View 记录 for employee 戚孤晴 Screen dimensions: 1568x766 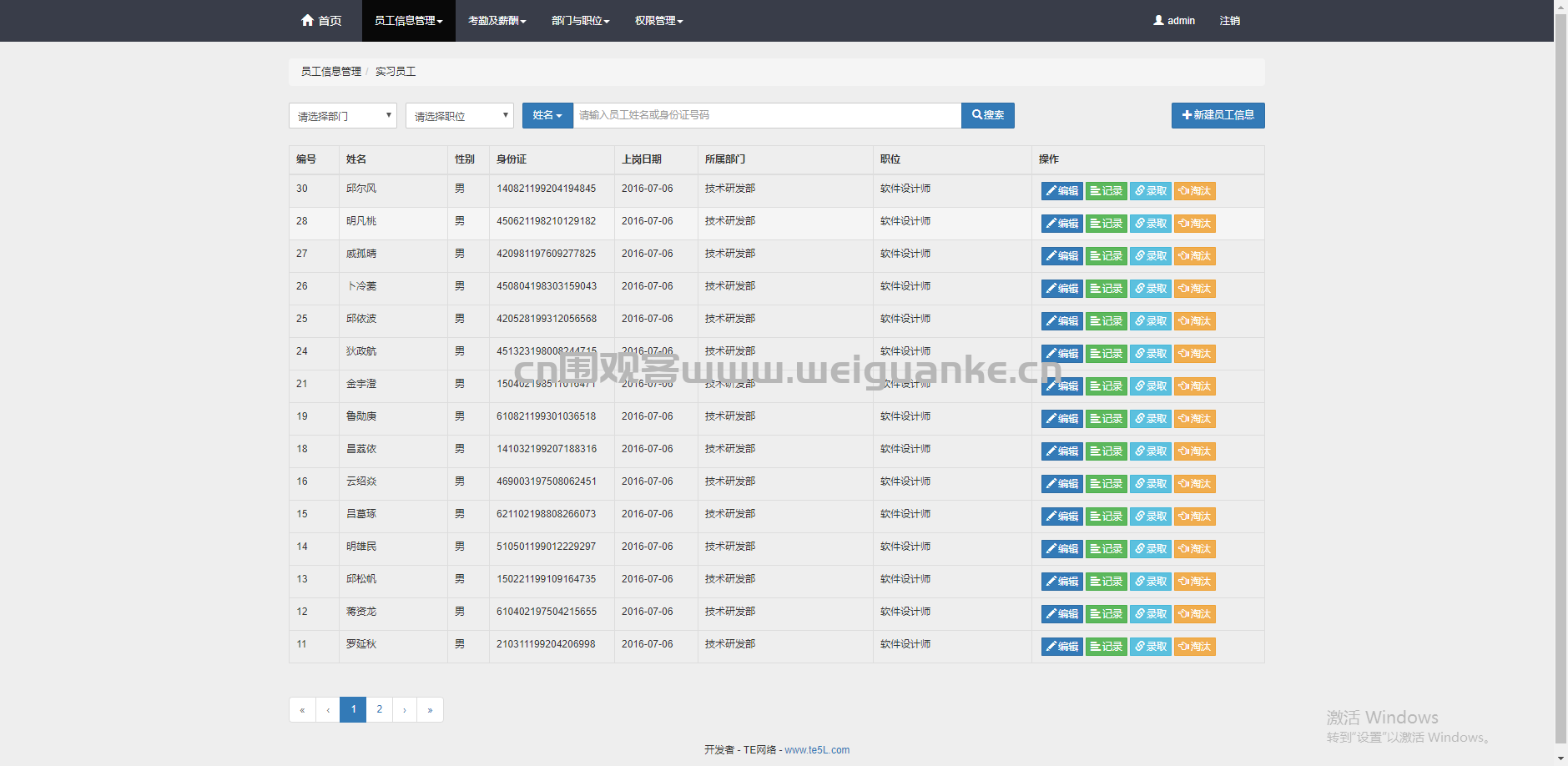(x=1107, y=256)
